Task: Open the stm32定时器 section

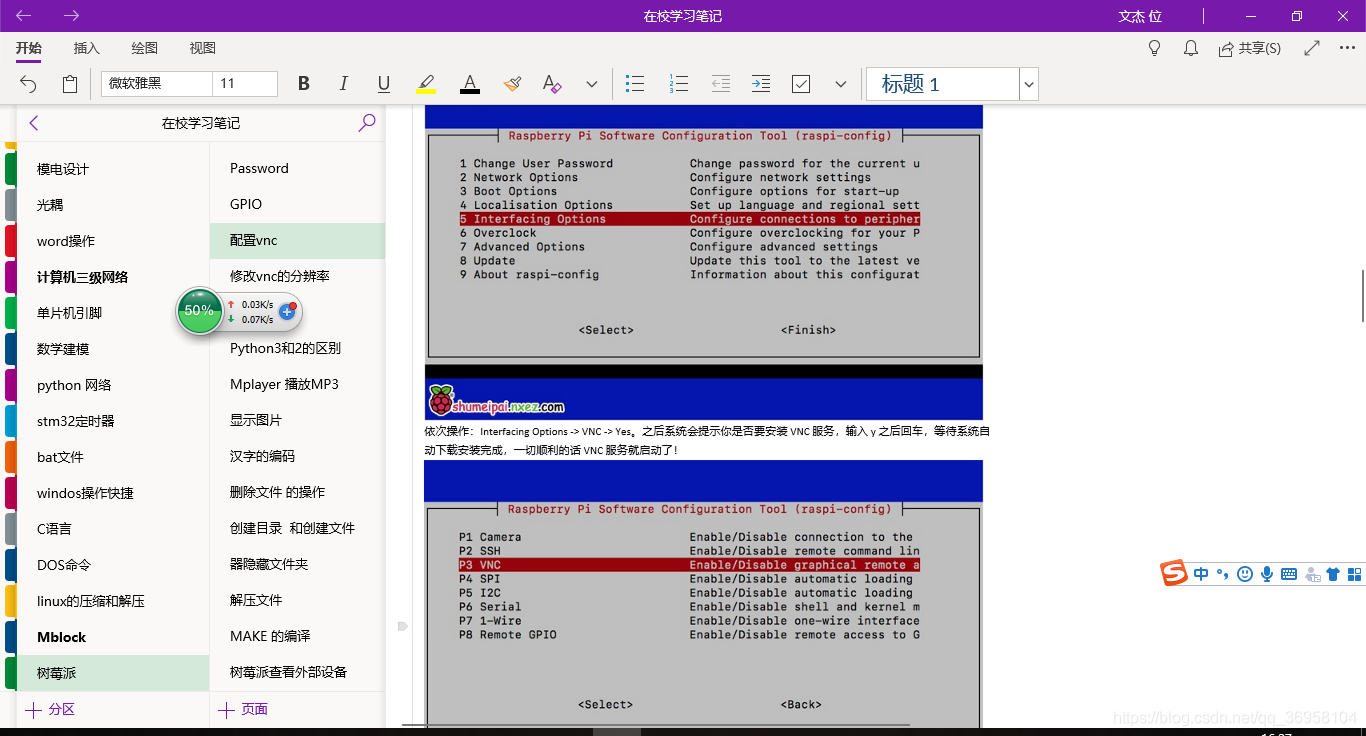Action: coord(113,421)
